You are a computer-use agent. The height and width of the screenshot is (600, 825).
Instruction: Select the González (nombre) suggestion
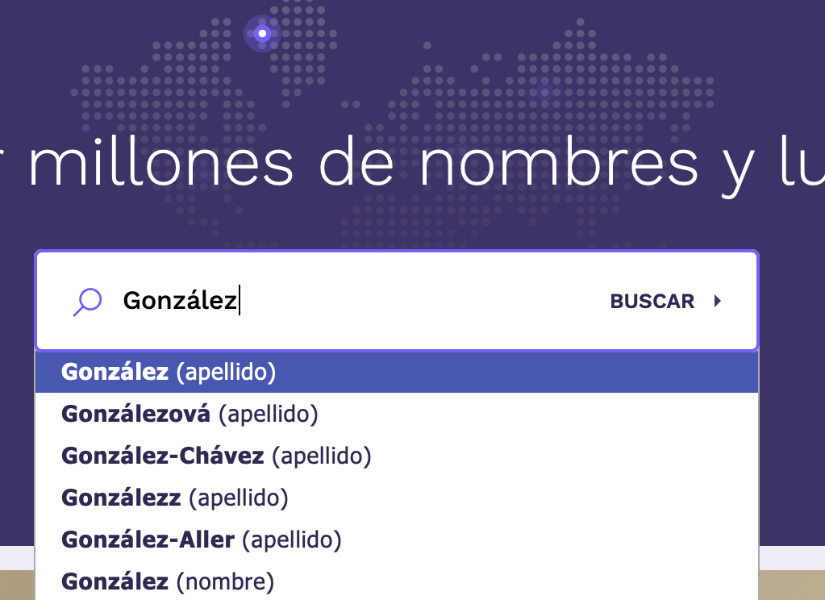[x=167, y=581]
